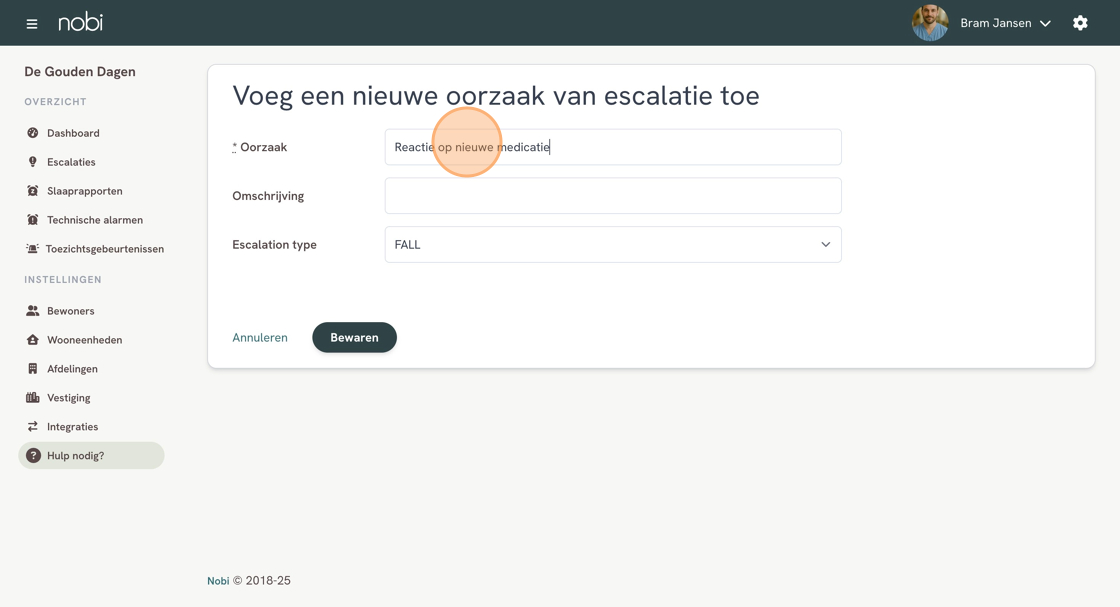Click Bram Jansen's profile picture
Viewport: 1120px width, 607px height.
pyautogui.click(x=930, y=23)
